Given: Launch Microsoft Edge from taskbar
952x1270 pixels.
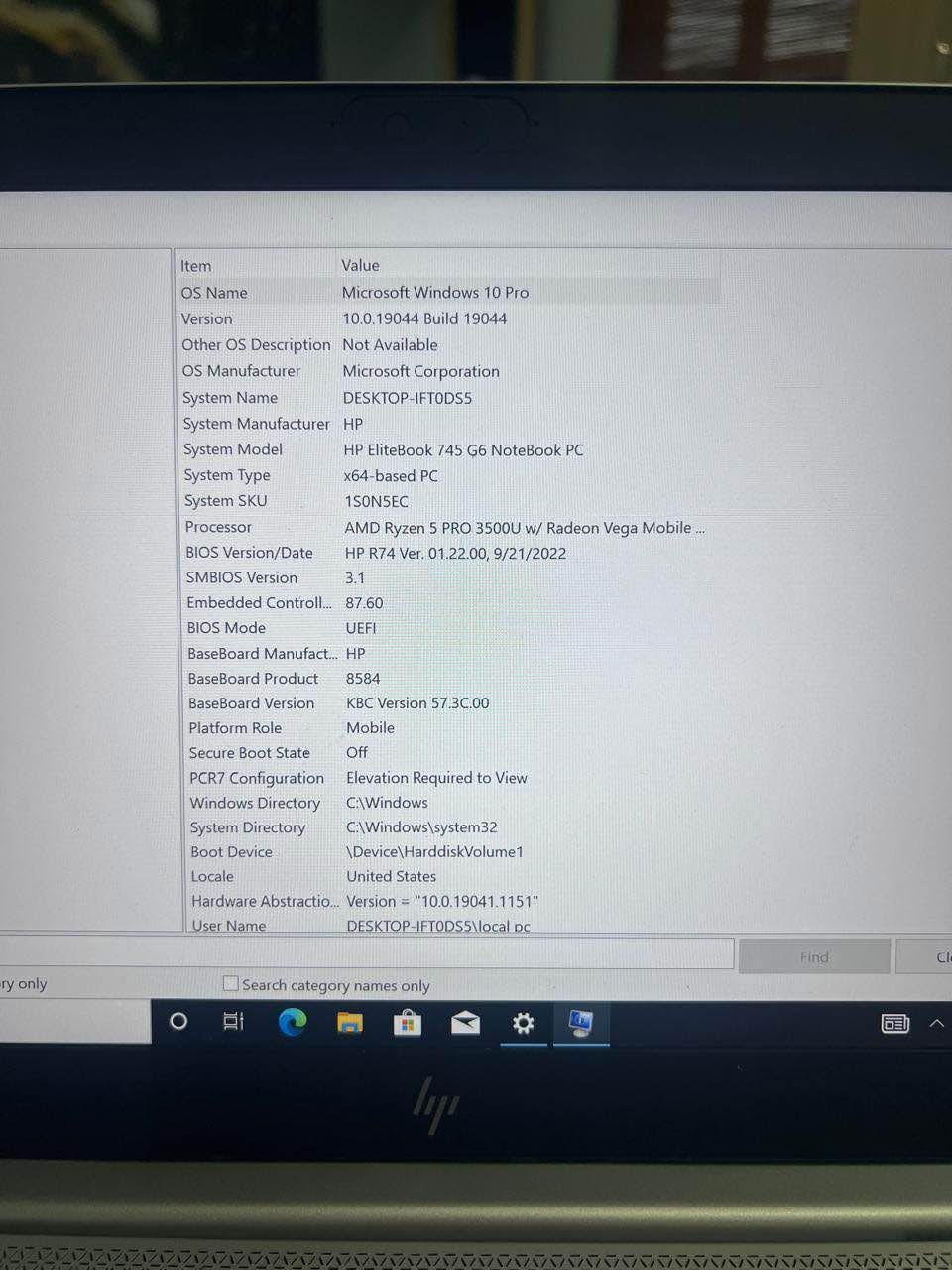Looking at the screenshot, I should (x=293, y=1022).
